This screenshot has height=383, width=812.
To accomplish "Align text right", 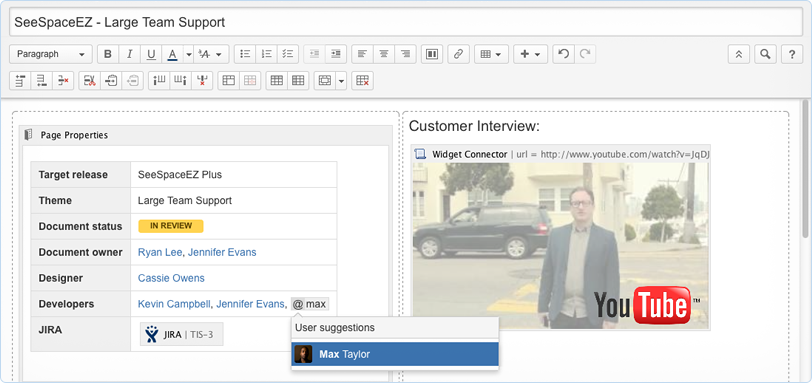I will coord(405,54).
